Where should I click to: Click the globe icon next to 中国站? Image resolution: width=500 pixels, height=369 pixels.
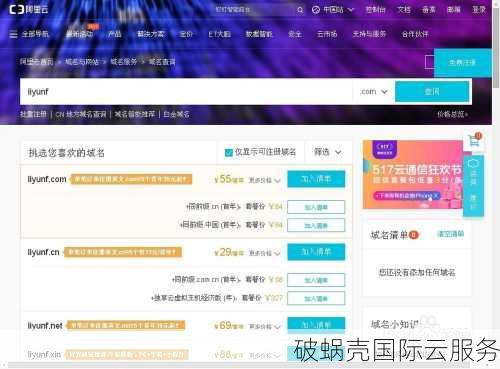point(316,10)
